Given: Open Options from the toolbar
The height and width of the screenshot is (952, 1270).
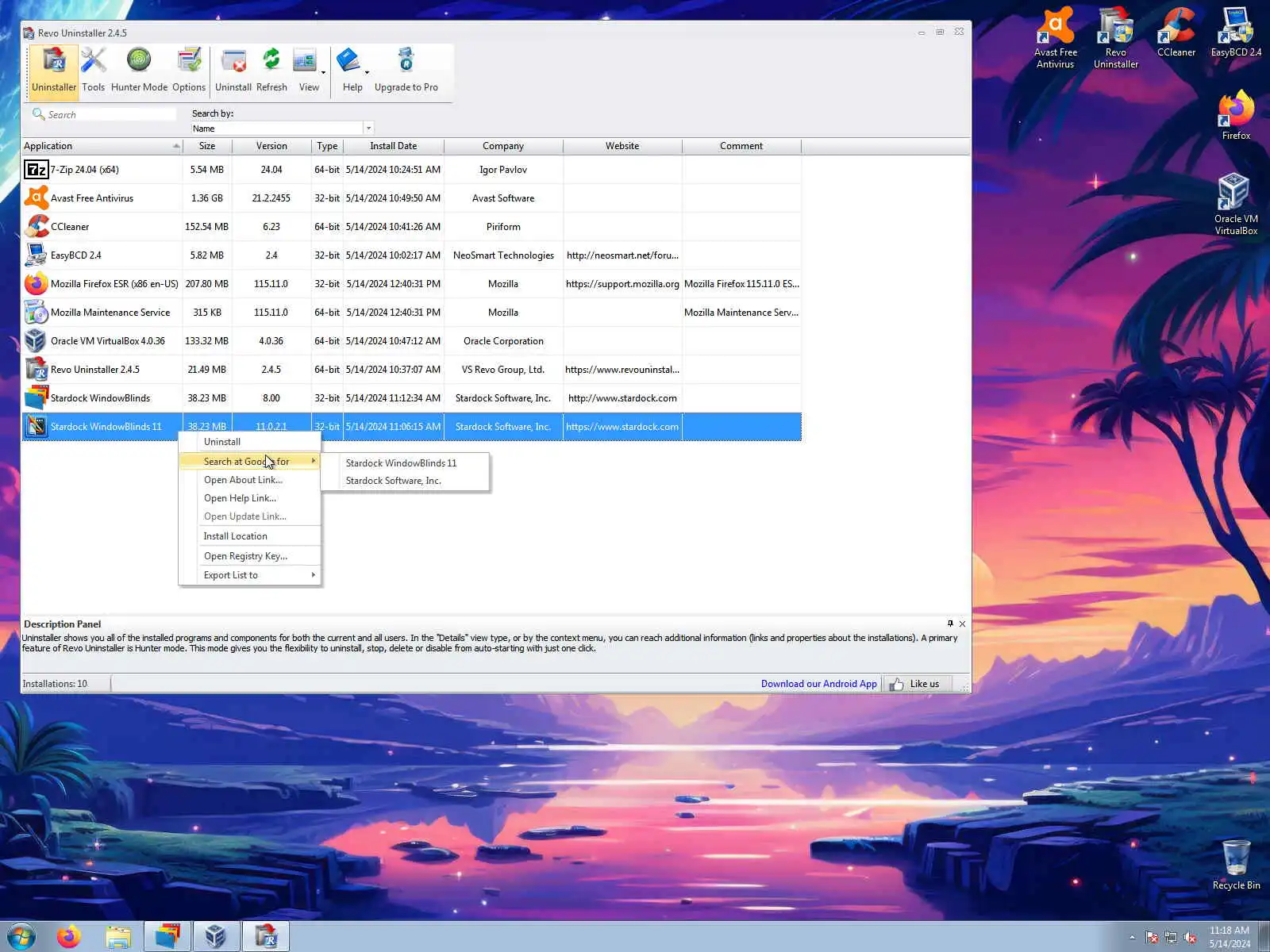Looking at the screenshot, I should click(189, 71).
